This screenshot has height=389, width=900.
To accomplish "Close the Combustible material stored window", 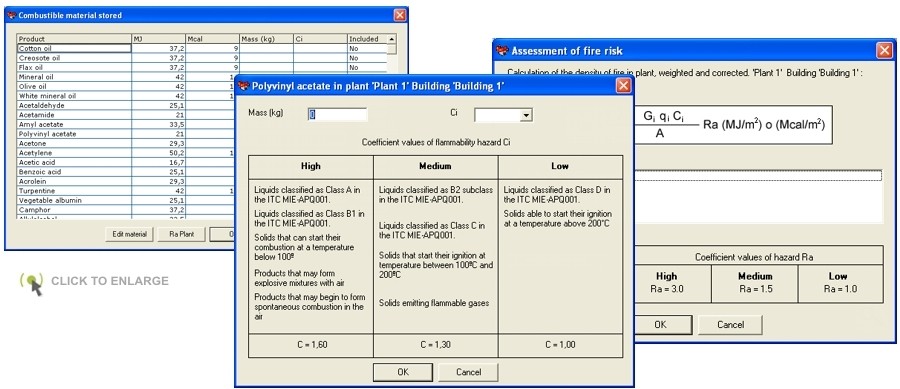I will (399, 15).
